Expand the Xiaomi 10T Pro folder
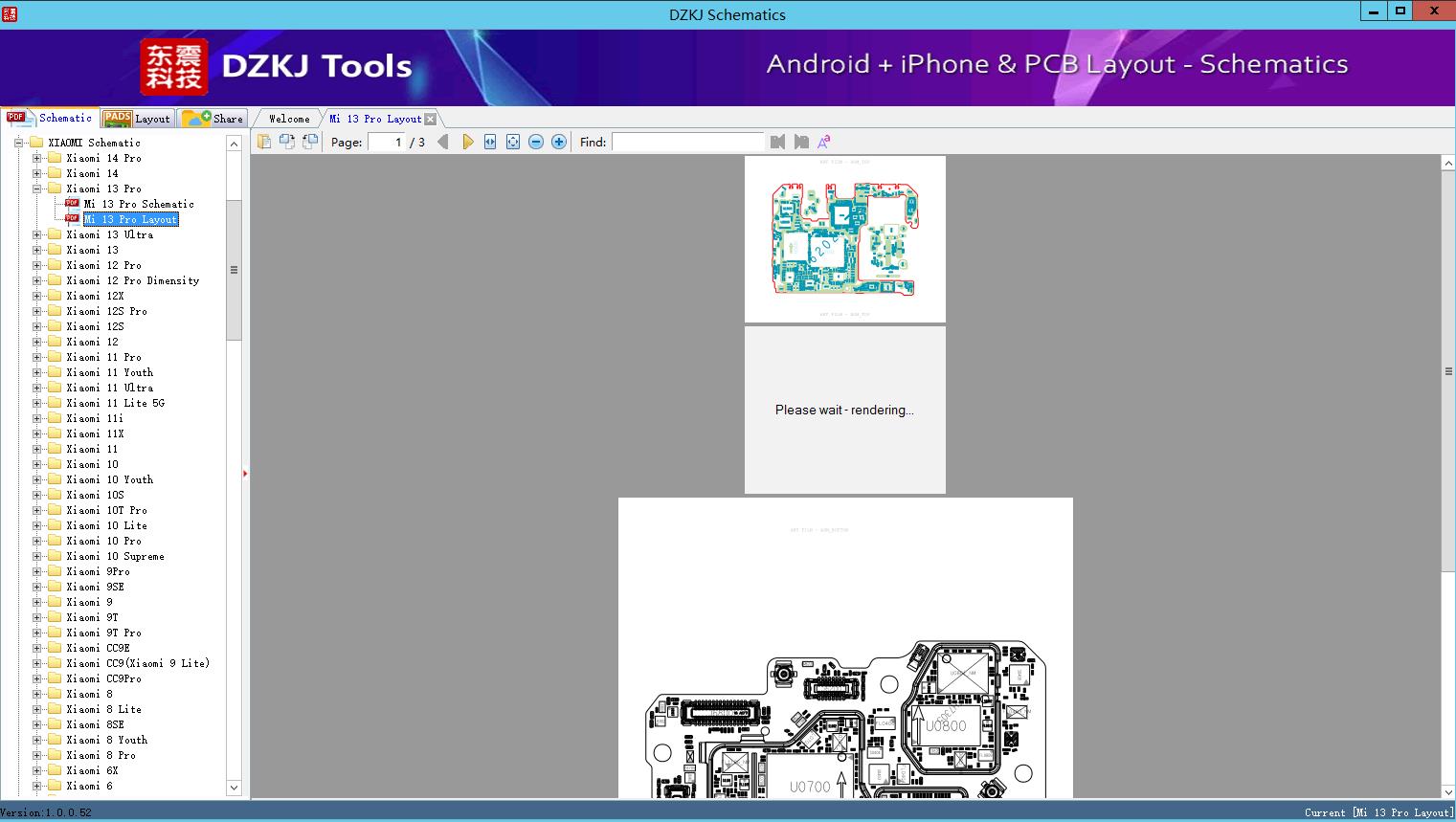The width and height of the screenshot is (1456, 822). 36,510
